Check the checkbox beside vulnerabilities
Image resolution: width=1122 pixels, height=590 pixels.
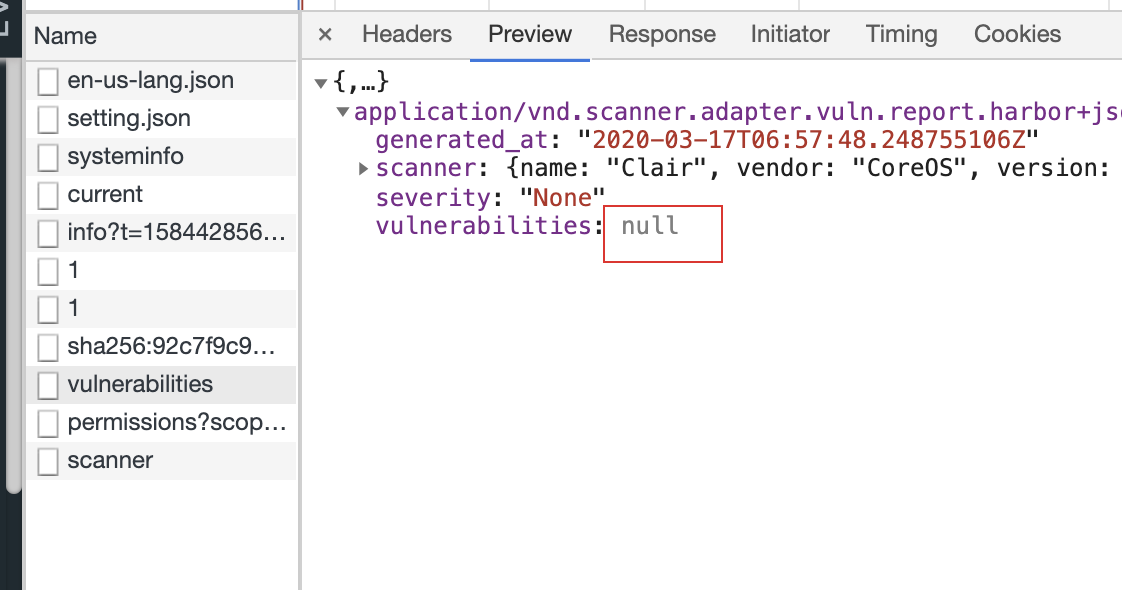point(46,384)
